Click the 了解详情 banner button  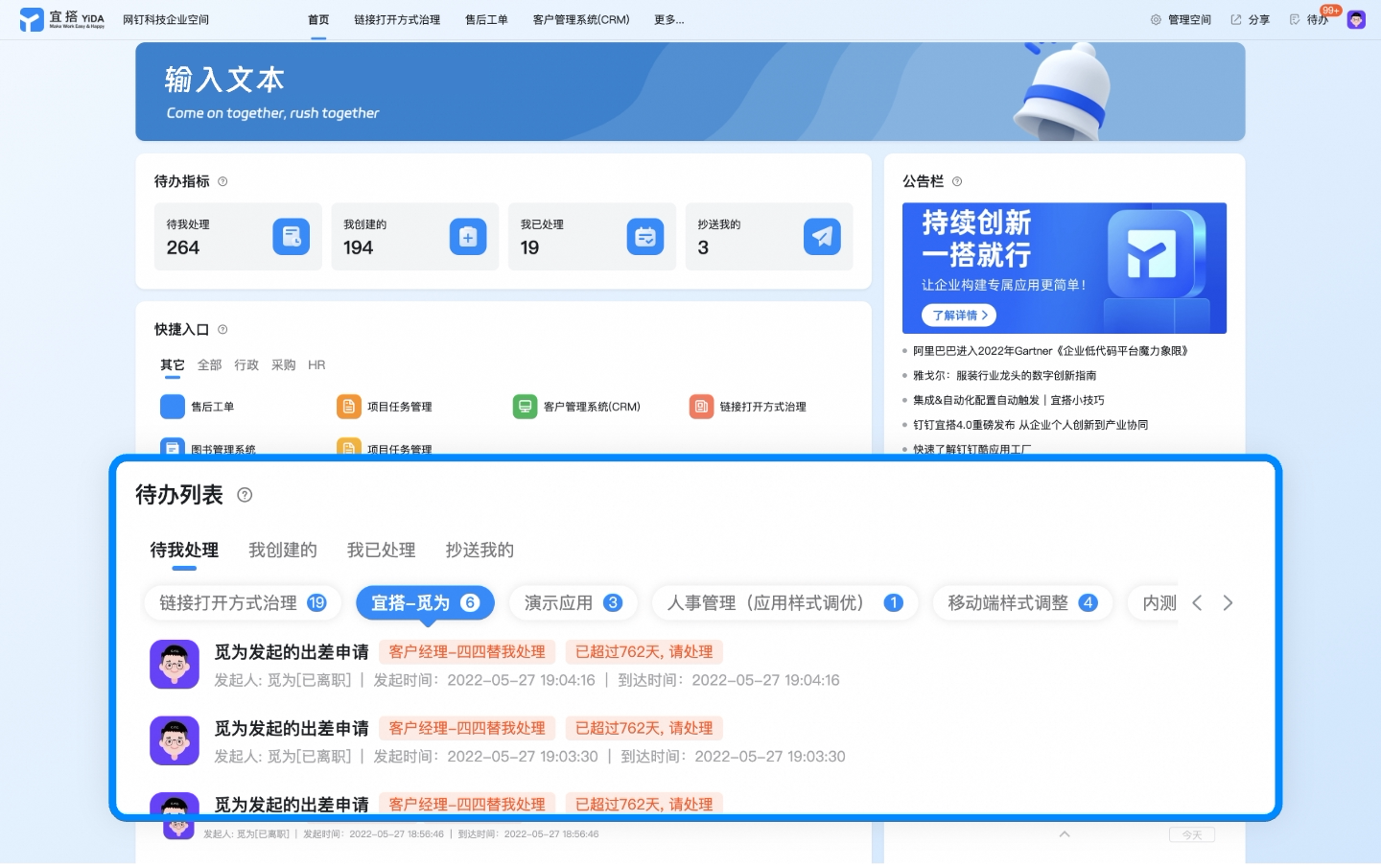coord(959,315)
